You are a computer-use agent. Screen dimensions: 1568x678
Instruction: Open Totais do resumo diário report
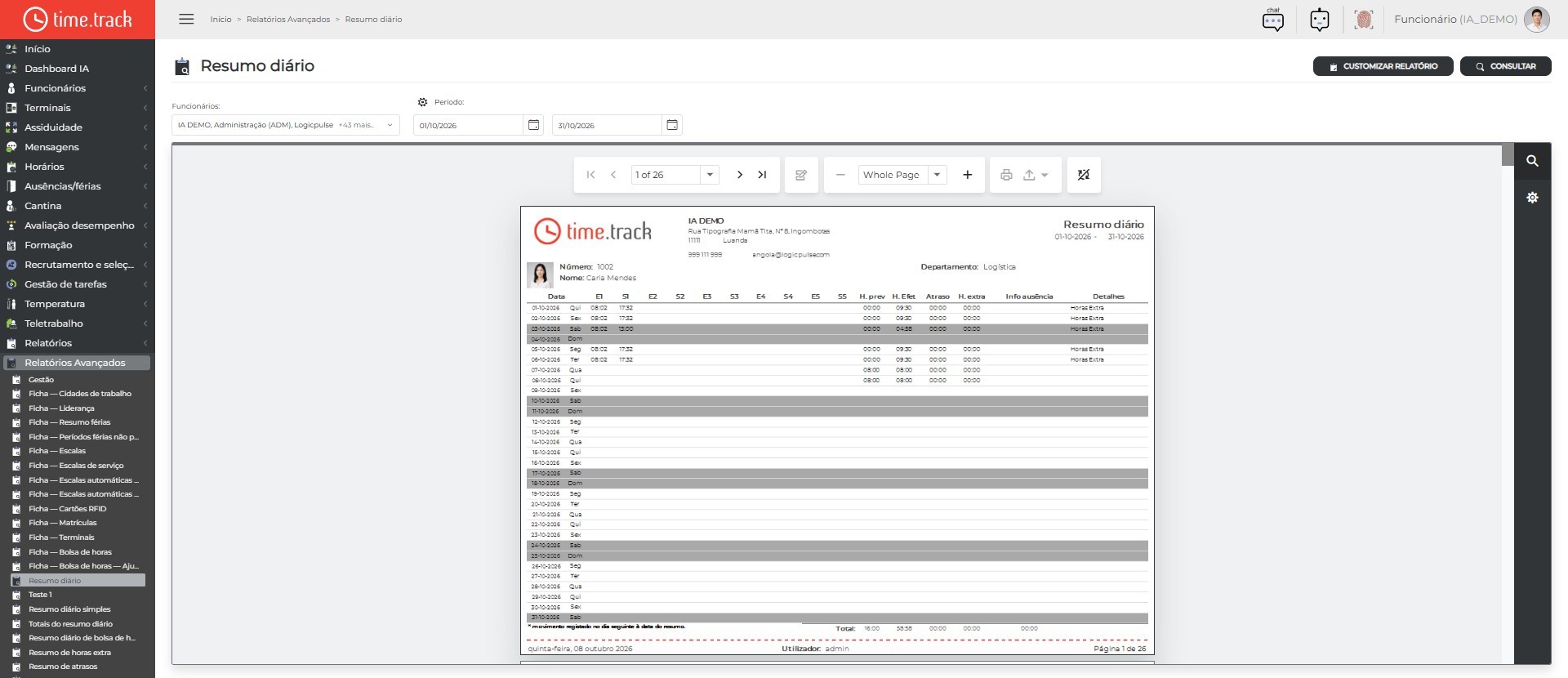tap(70, 624)
